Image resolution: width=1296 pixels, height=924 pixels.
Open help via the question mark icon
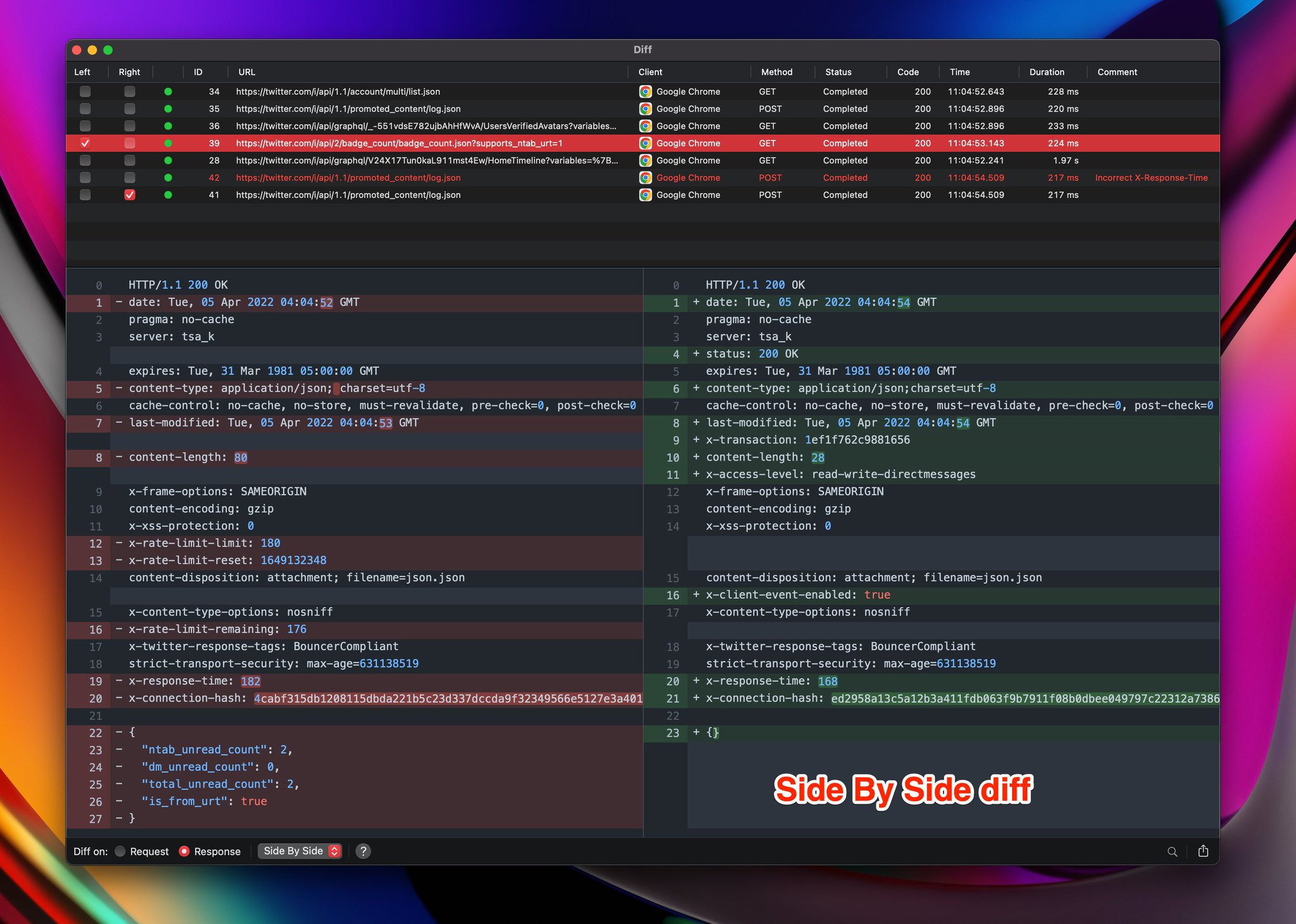[x=363, y=851]
